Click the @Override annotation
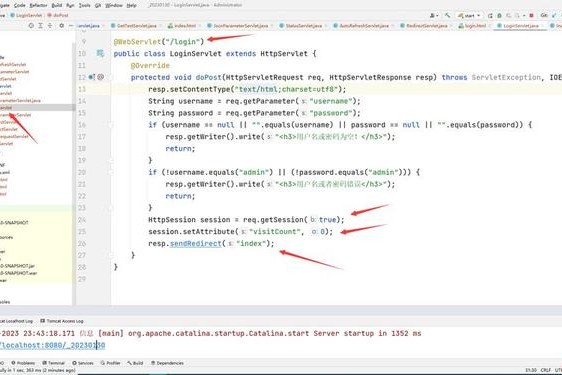The height and width of the screenshot is (375, 562). (x=150, y=66)
